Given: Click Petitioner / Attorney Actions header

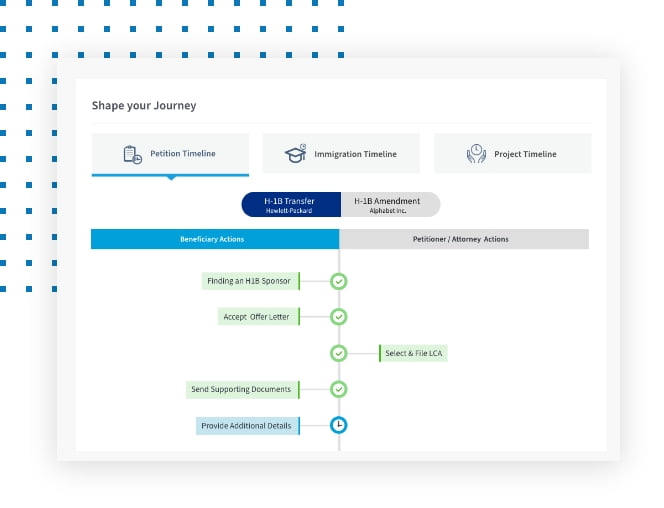Looking at the screenshot, I should (463, 240).
